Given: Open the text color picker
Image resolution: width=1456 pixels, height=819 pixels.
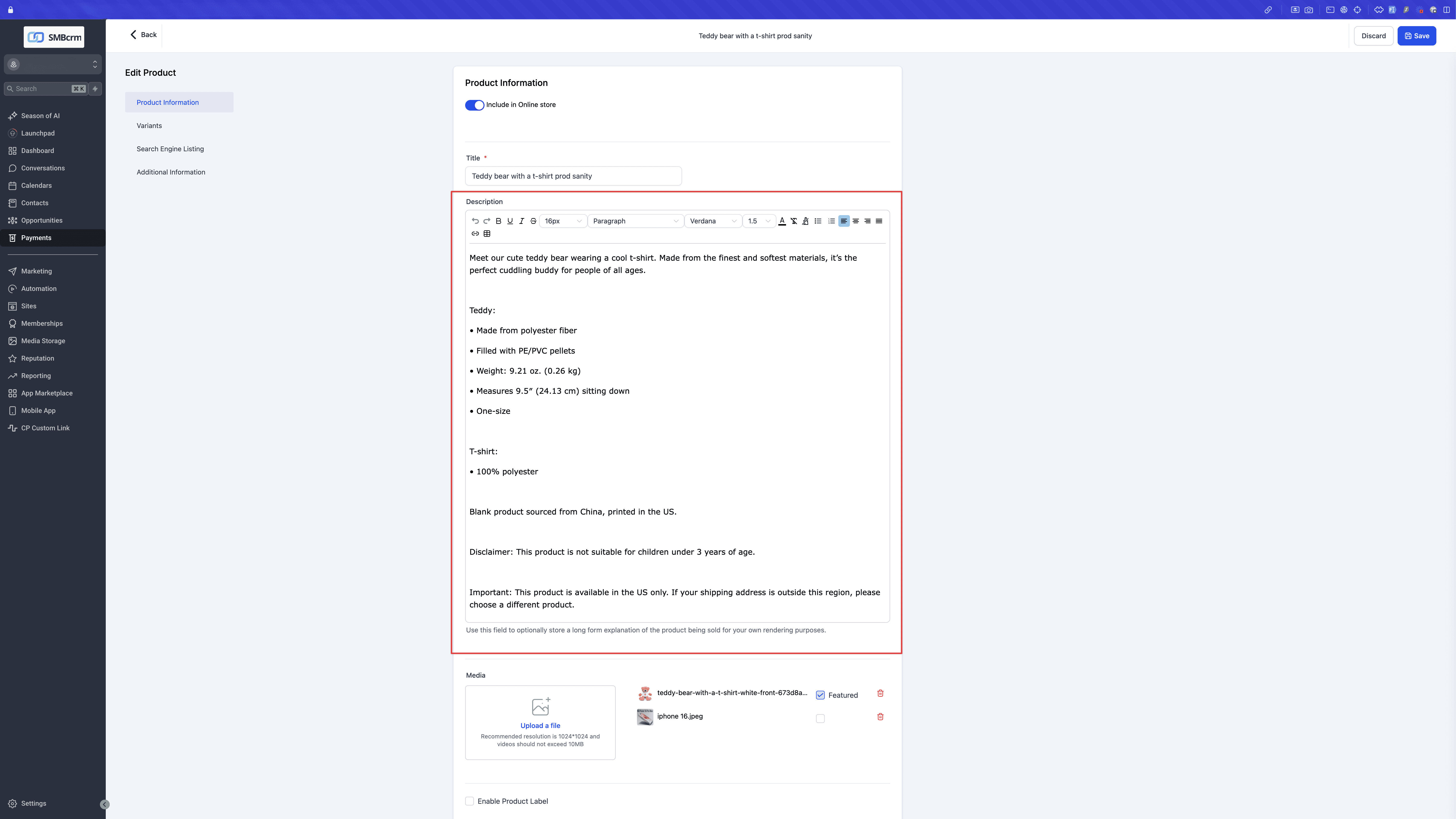Looking at the screenshot, I should click(782, 221).
